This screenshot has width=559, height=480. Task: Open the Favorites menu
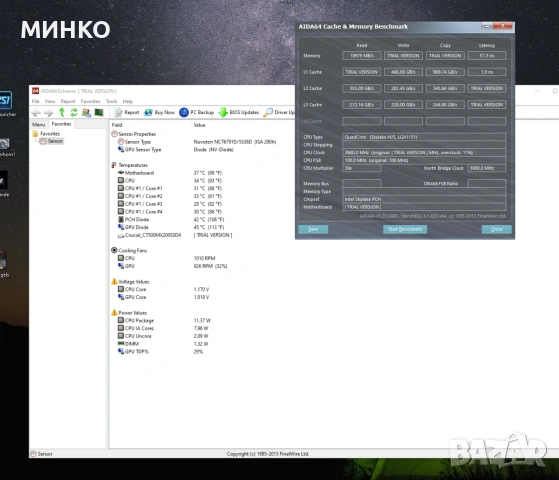(x=91, y=101)
